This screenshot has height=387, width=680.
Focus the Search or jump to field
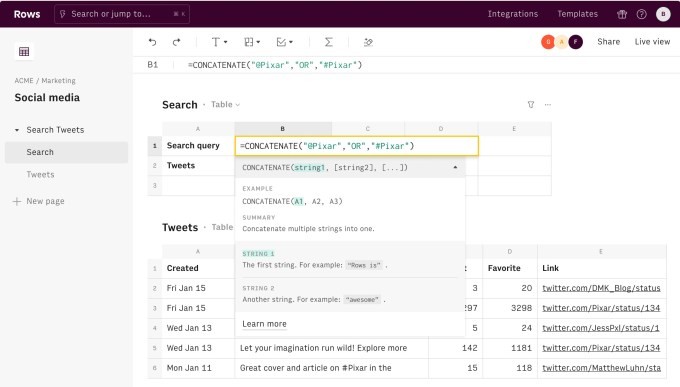click(122, 14)
